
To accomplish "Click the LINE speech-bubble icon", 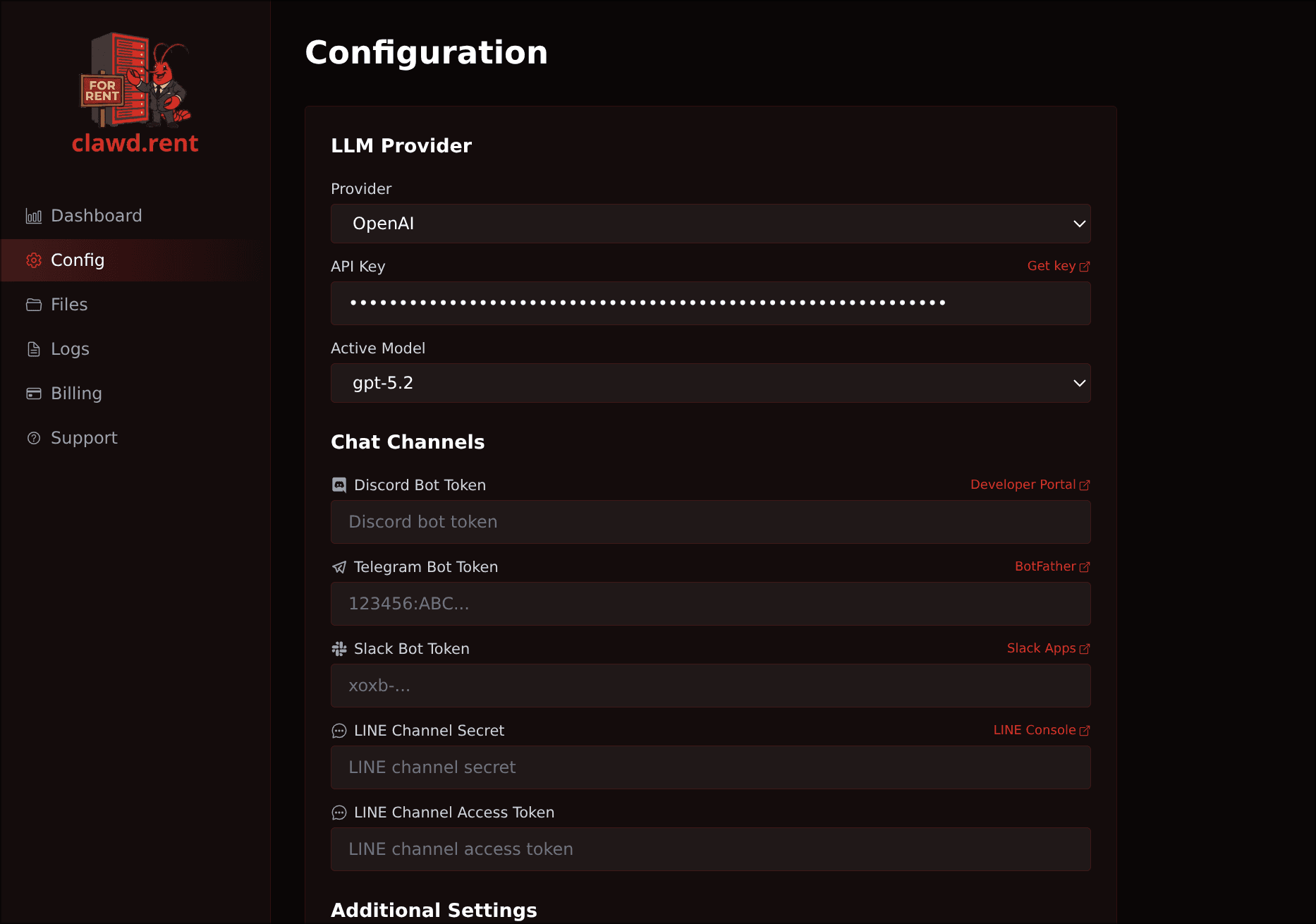I will (339, 731).
